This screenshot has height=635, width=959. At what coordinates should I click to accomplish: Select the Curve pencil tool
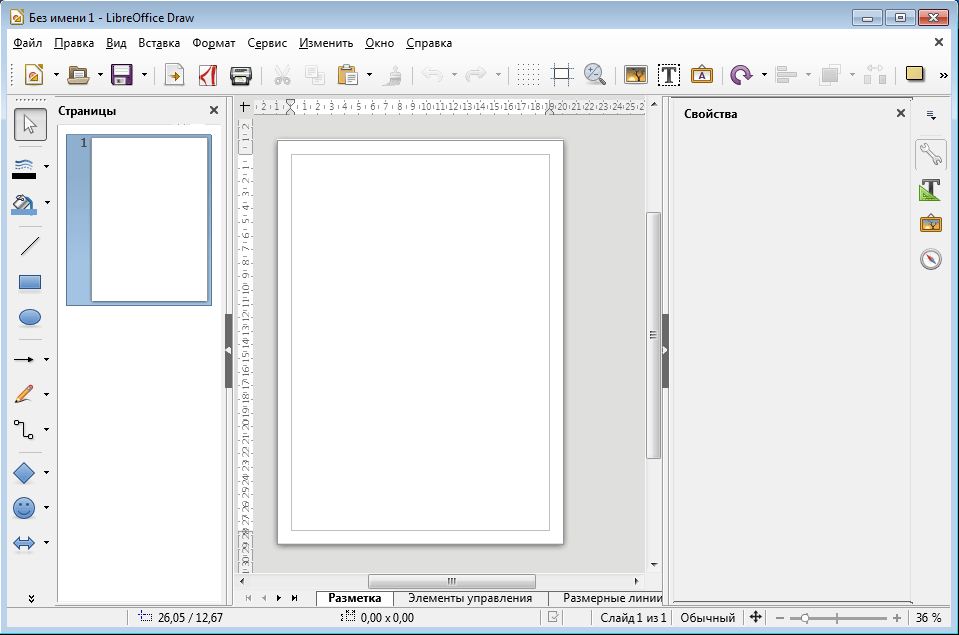24,394
